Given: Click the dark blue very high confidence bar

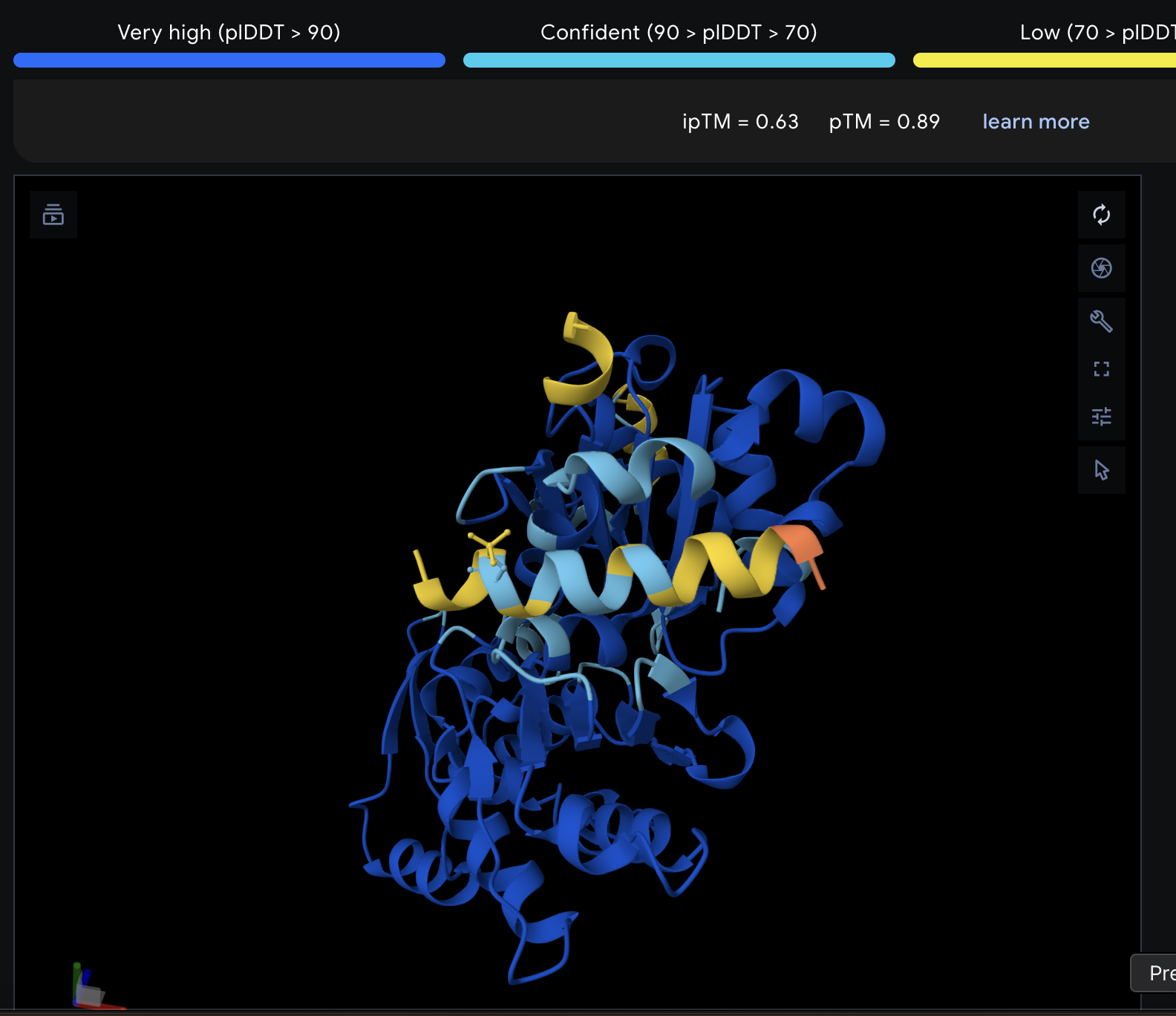Looking at the screenshot, I should tap(229, 61).
